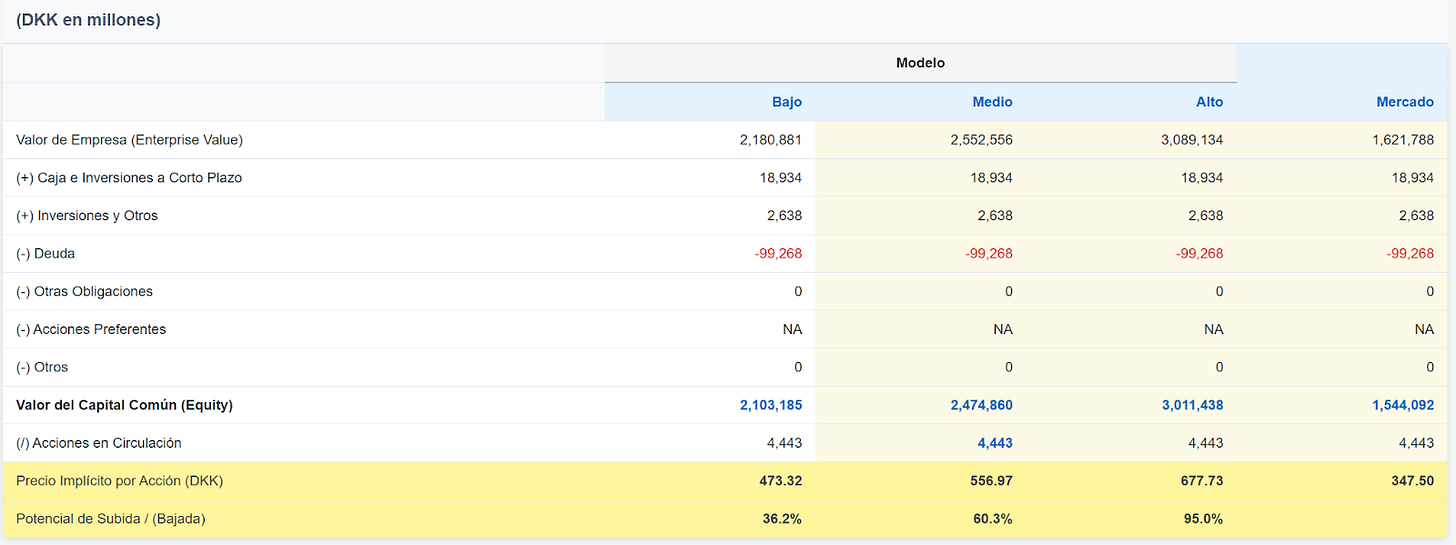
Task: Select implied price 473.32
Action: [780, 481]
